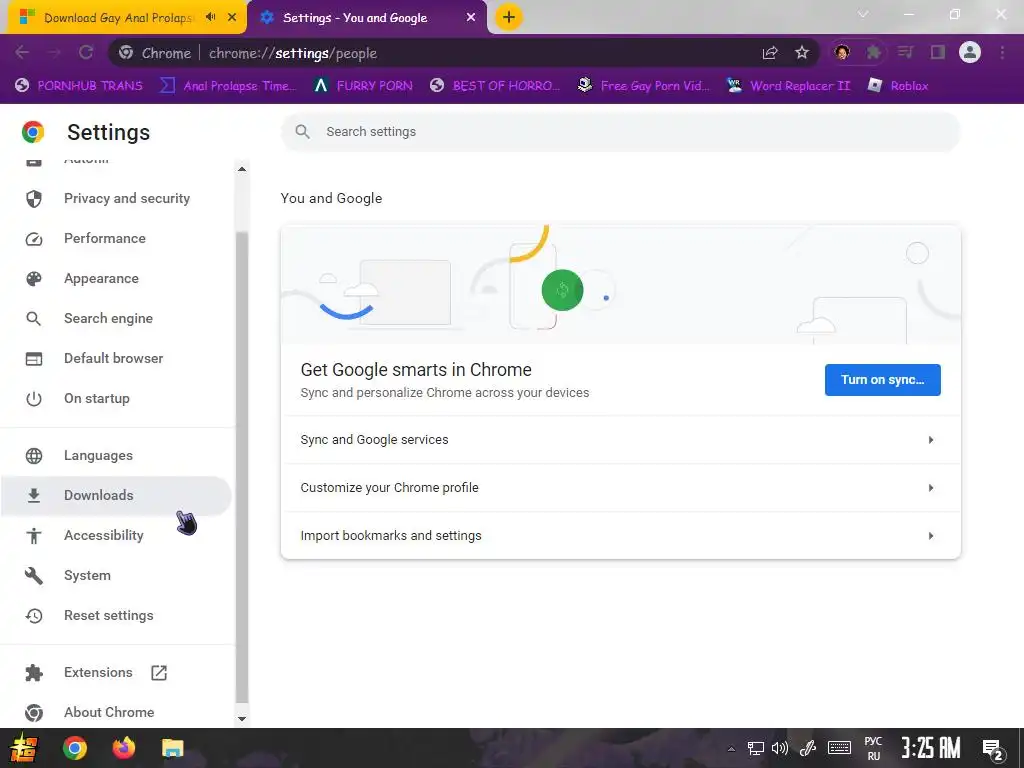Open the Windows Start button
Viewport: 1024px width, 768px height.
tap(24, 748)
